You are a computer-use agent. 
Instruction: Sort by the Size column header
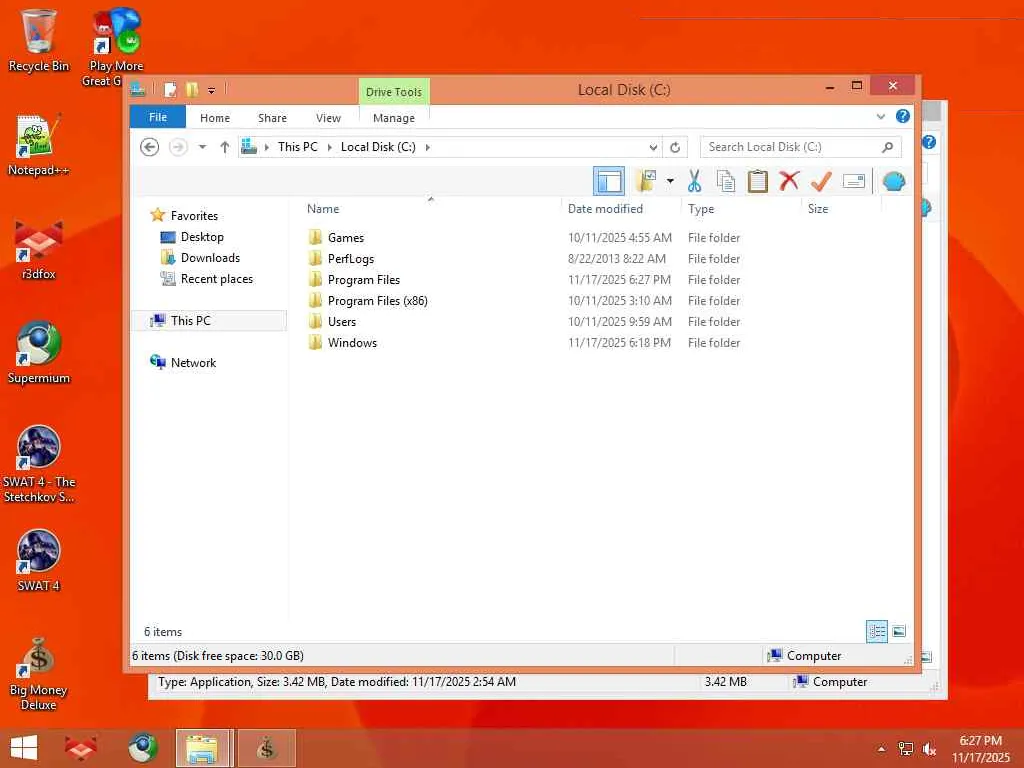(818, 209)
